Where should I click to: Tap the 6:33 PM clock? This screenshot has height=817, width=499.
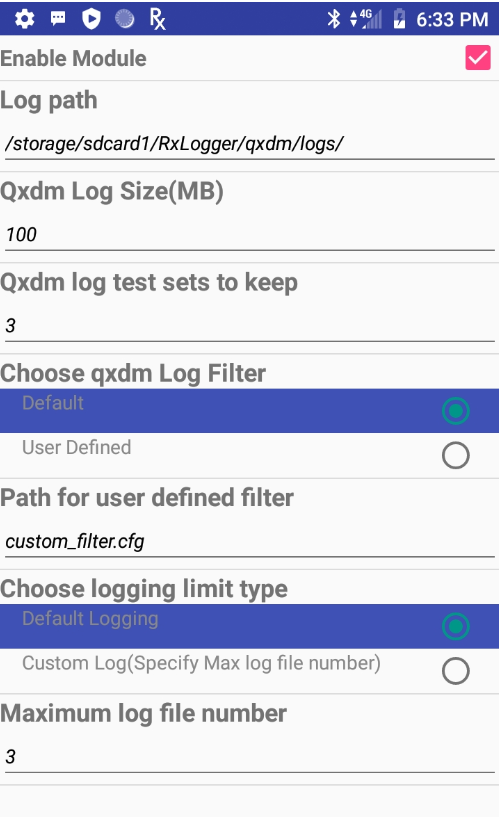(x=452, y=19)
